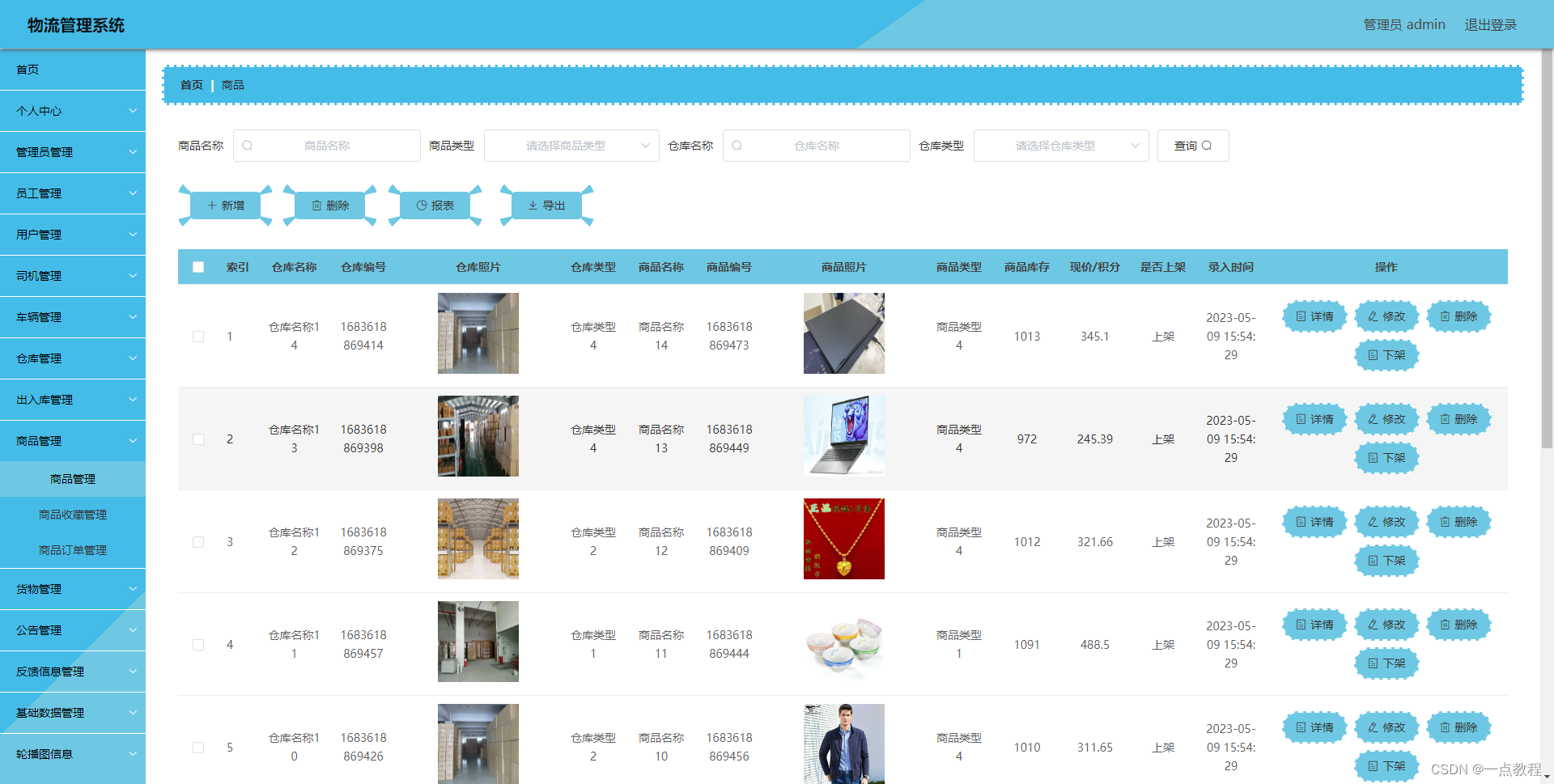This screenshot has height=784, width=1554.
Task: Toggle the select-all checkbox in table header
Action: point(197,266)
